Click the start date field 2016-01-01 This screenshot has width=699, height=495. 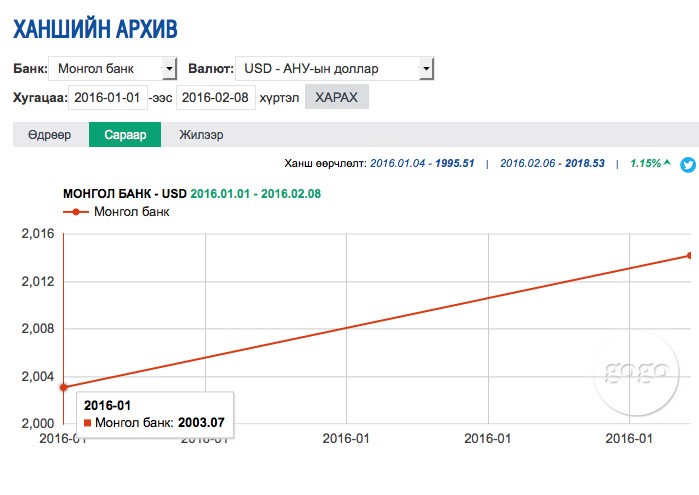(108, 97)
